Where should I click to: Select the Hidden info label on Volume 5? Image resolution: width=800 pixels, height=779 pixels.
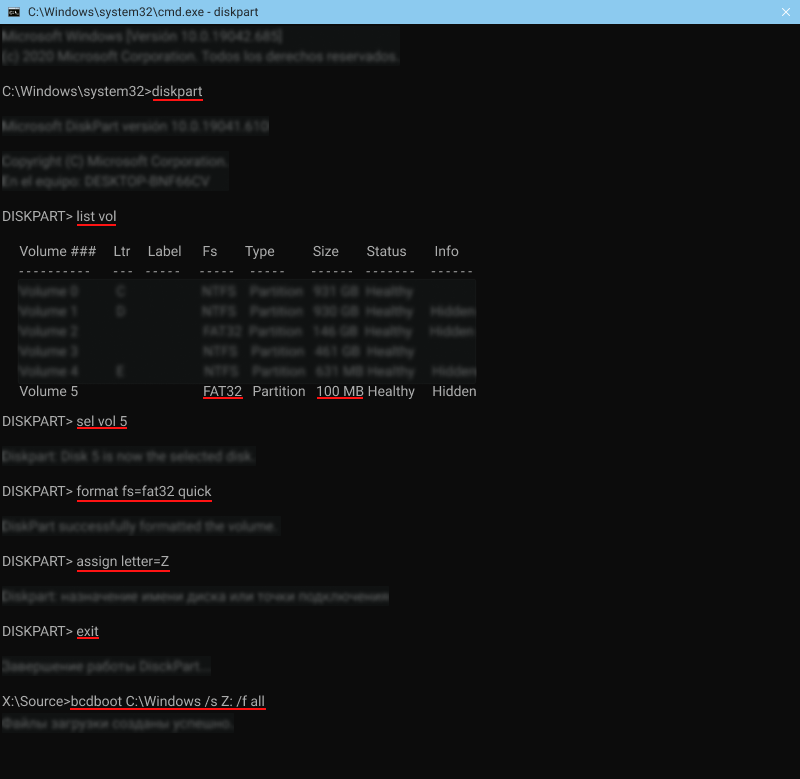point(454,391)
